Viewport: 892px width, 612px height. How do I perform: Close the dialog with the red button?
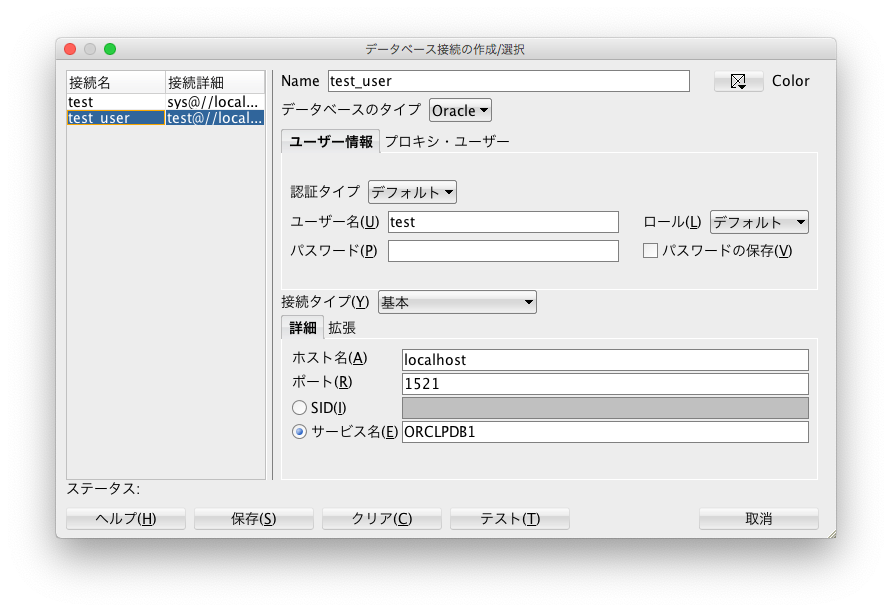click(70, 49)
